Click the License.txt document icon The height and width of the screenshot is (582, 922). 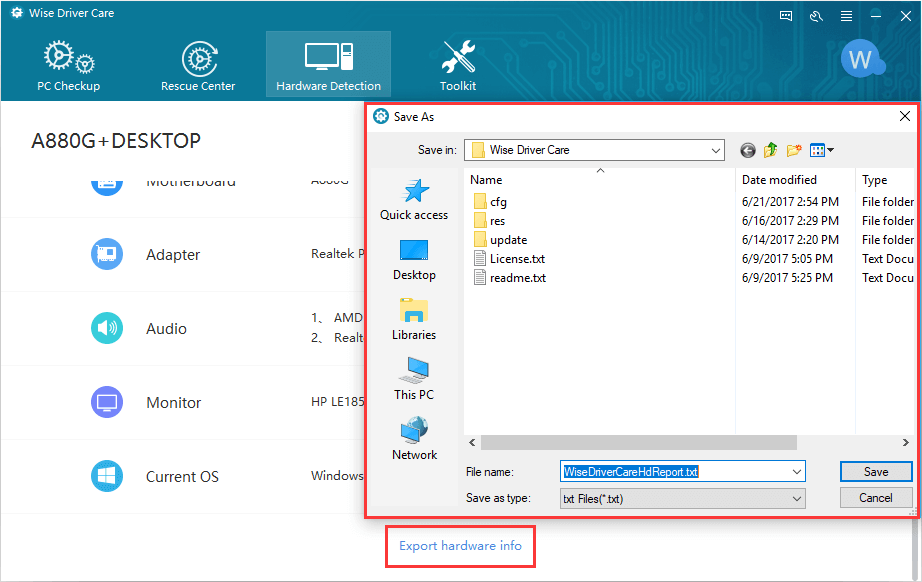pyautogui.click(x=480, y=259)
